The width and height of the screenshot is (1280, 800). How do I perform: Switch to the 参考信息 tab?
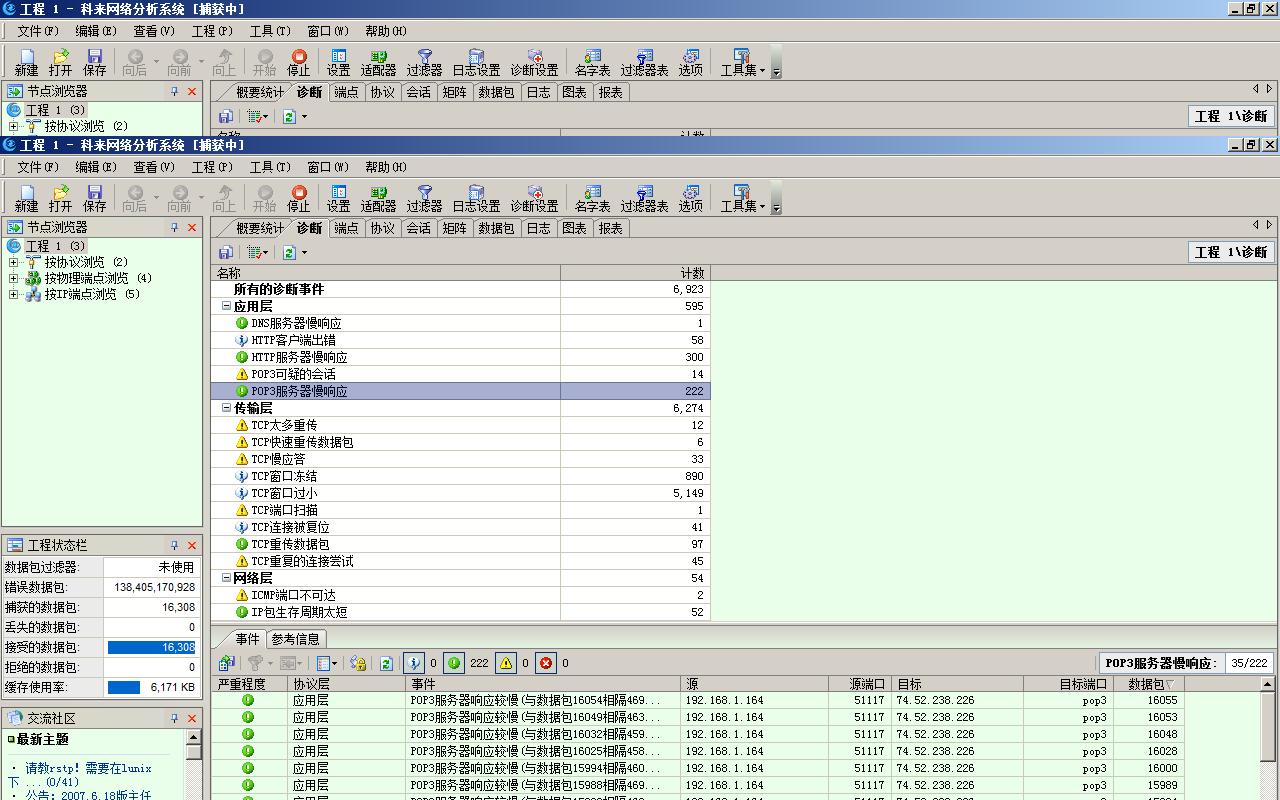coord(295,639)
